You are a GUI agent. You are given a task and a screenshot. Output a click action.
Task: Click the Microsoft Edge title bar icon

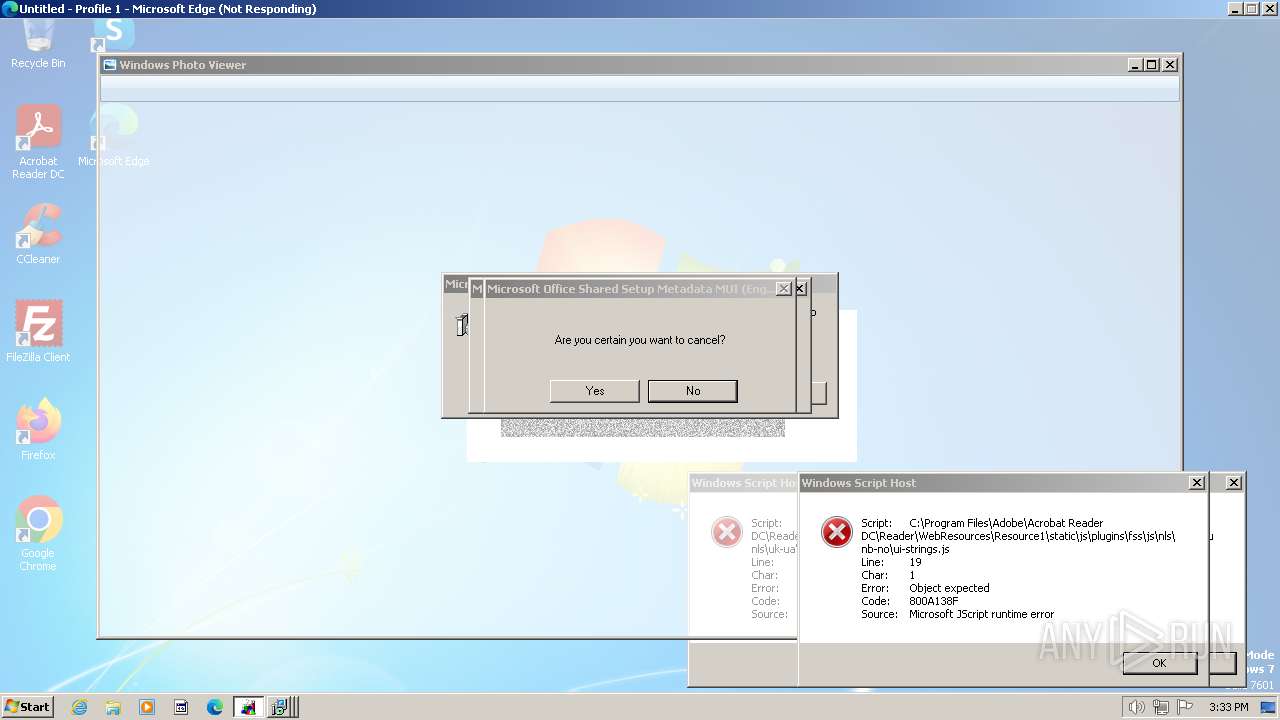[9, 9]
